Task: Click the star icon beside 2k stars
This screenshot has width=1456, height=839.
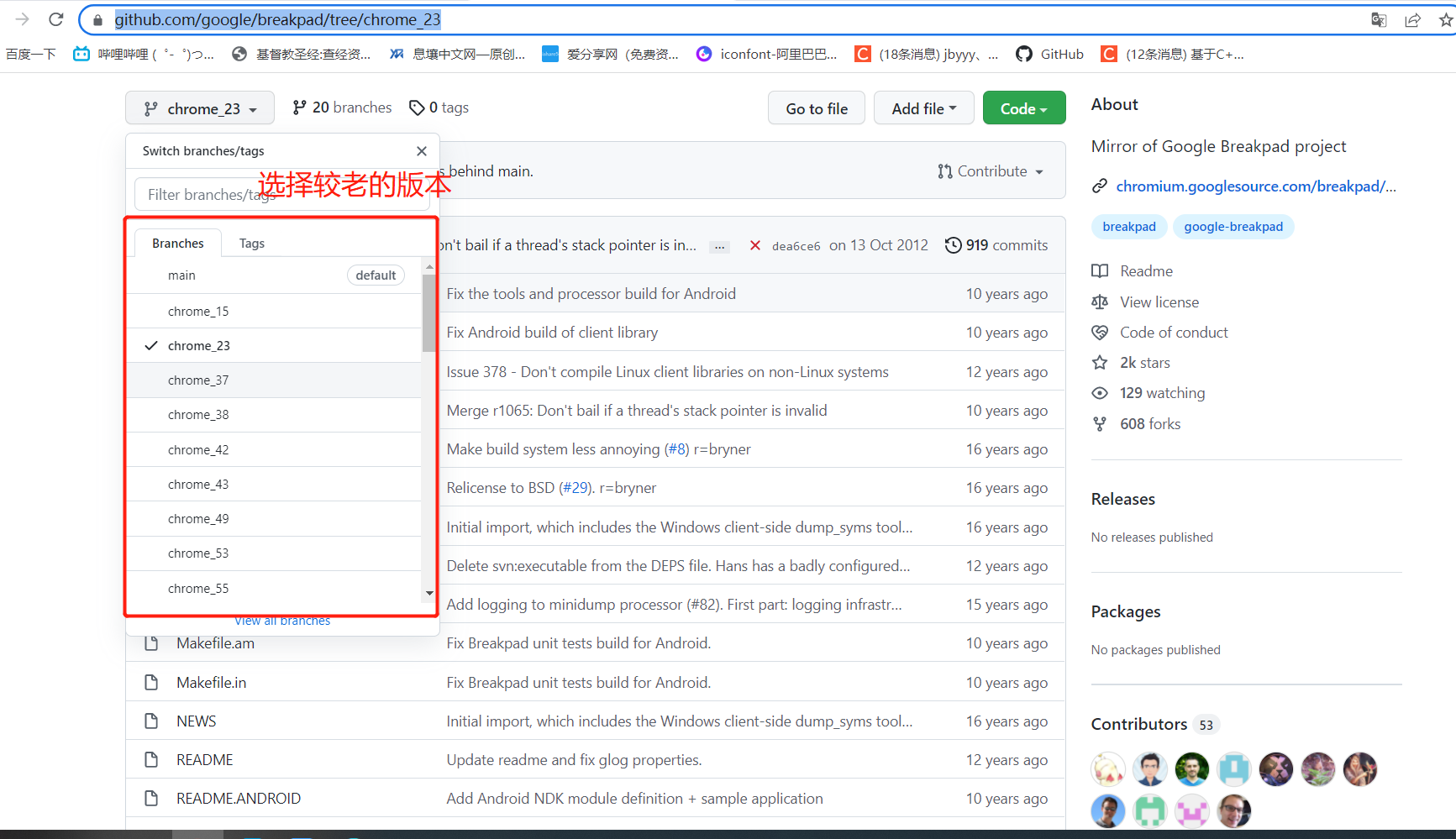Action: point(1100,362)
